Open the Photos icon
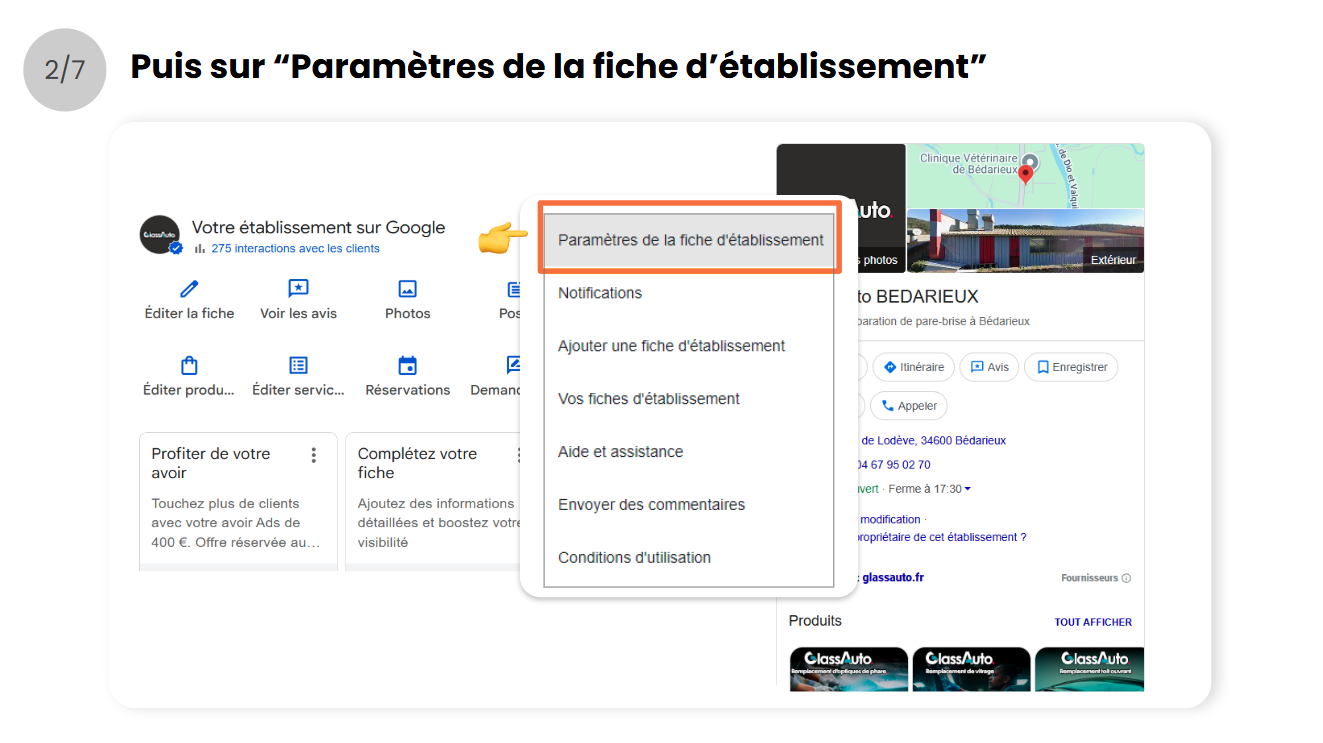1323x743 pixels. 407,289
